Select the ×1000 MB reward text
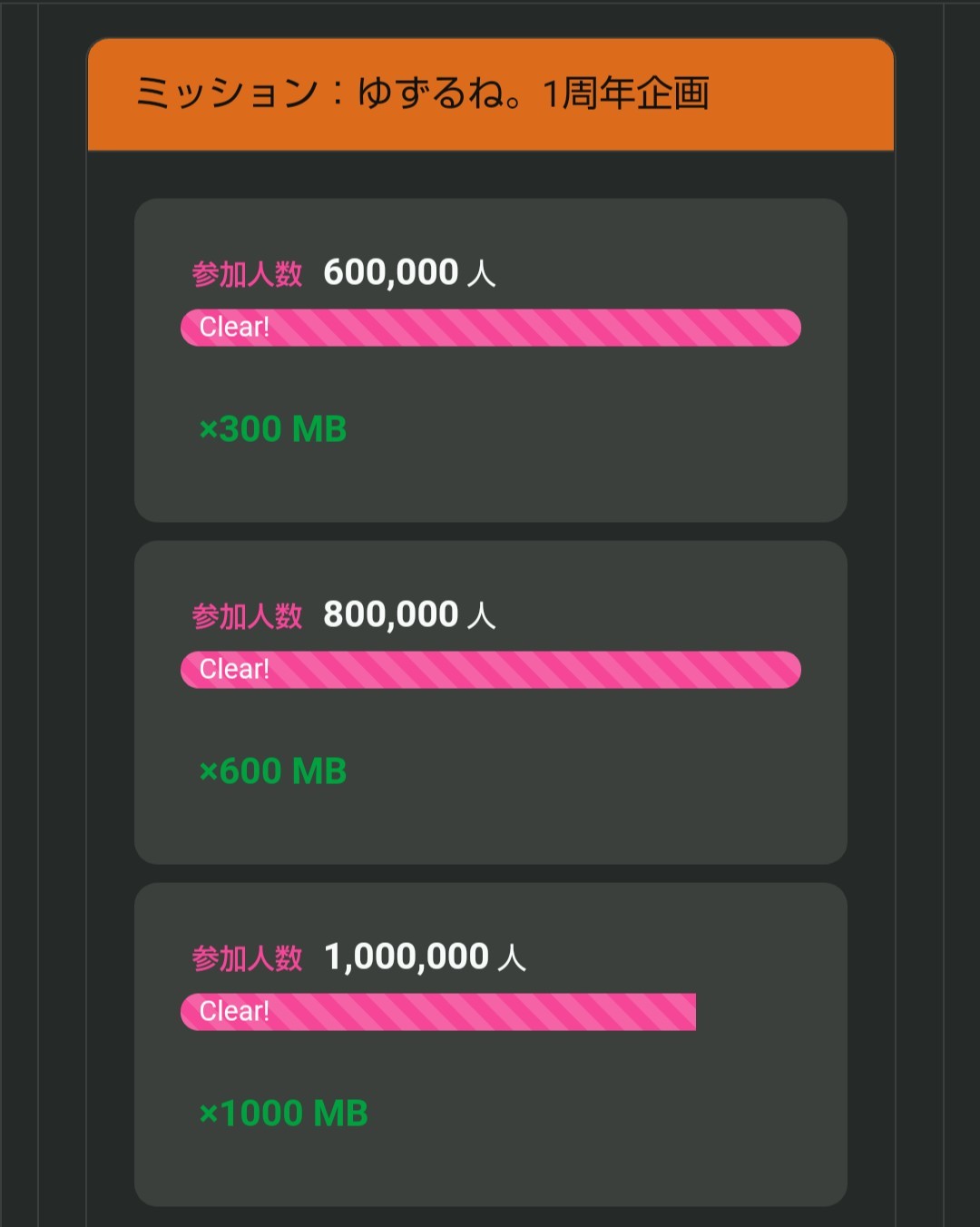This screenshot has height=1227, width=980. point(283,1114)
